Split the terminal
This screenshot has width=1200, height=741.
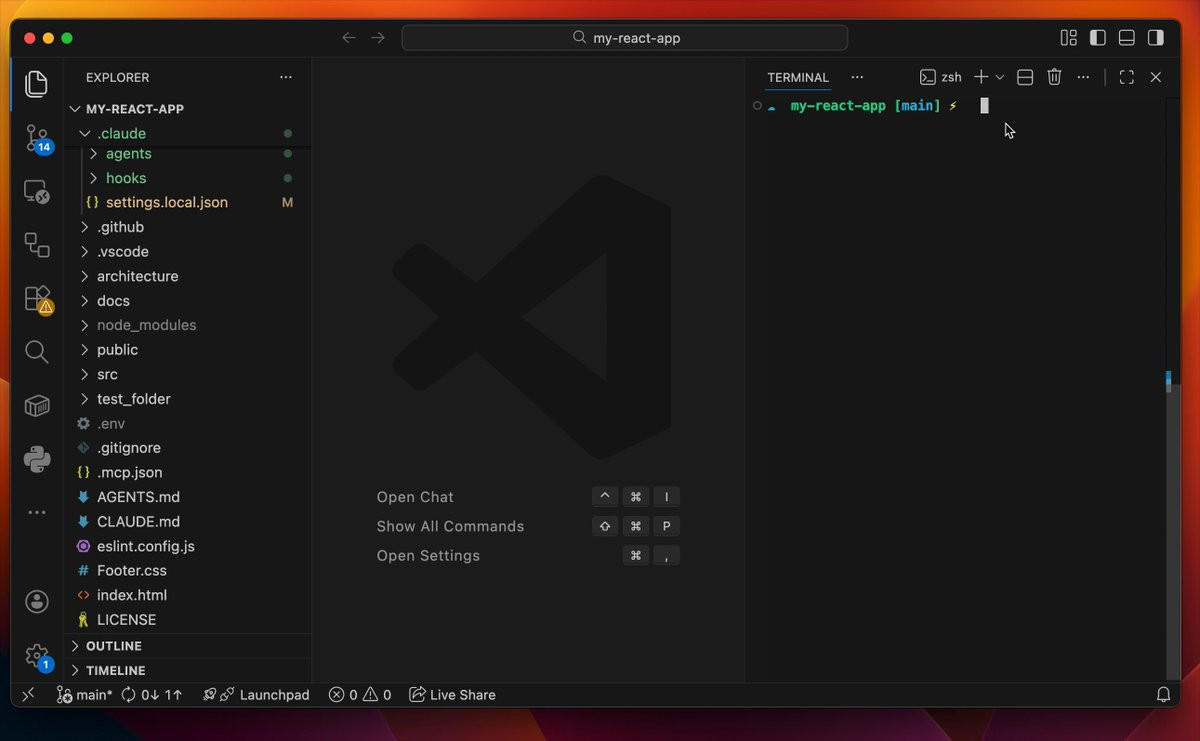point(1025,77)
